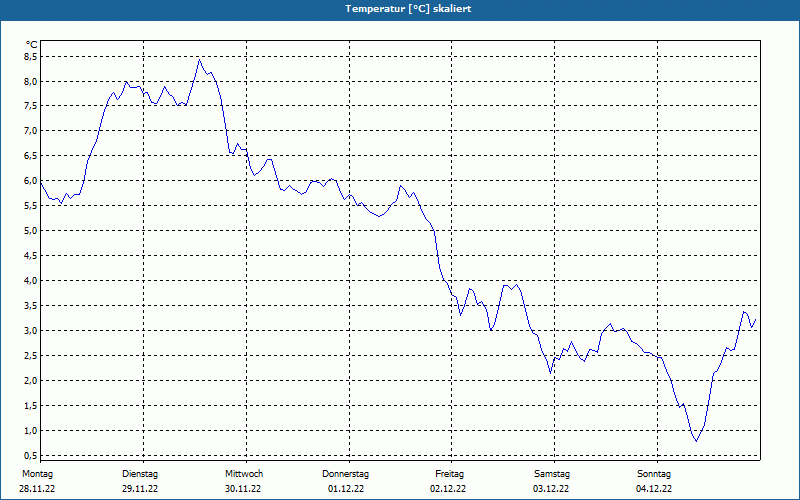Click the °C unit label
The height and width of the screenshot is (500, 800).
click(x=32, y=45)
